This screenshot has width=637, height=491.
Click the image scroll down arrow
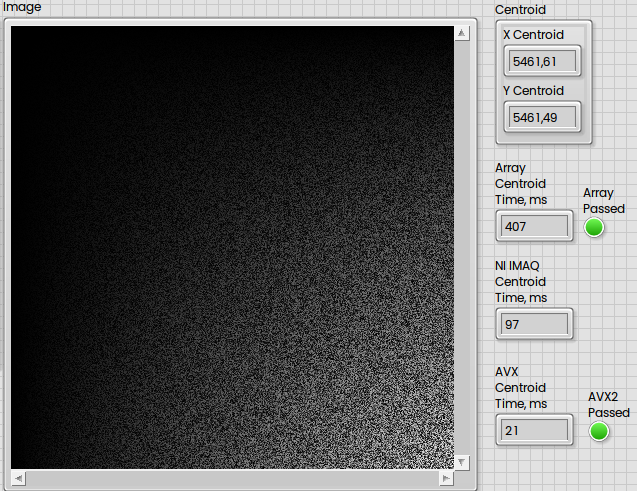point(462,462)
